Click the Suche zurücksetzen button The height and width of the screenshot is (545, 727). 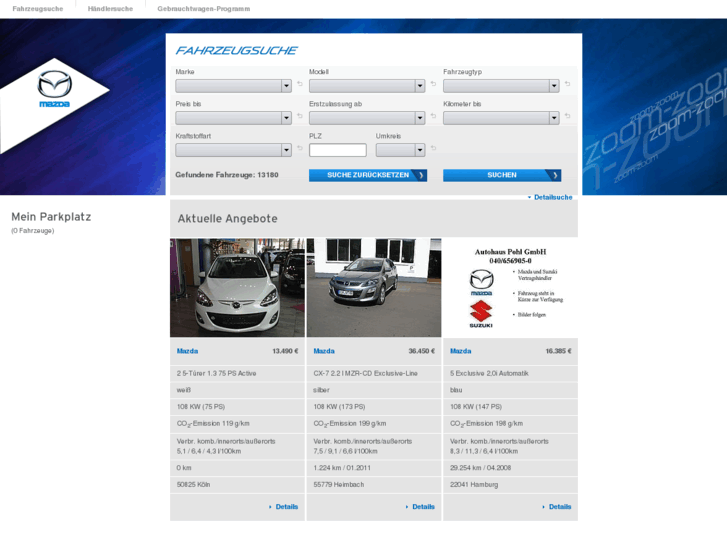tap(368, 175)
